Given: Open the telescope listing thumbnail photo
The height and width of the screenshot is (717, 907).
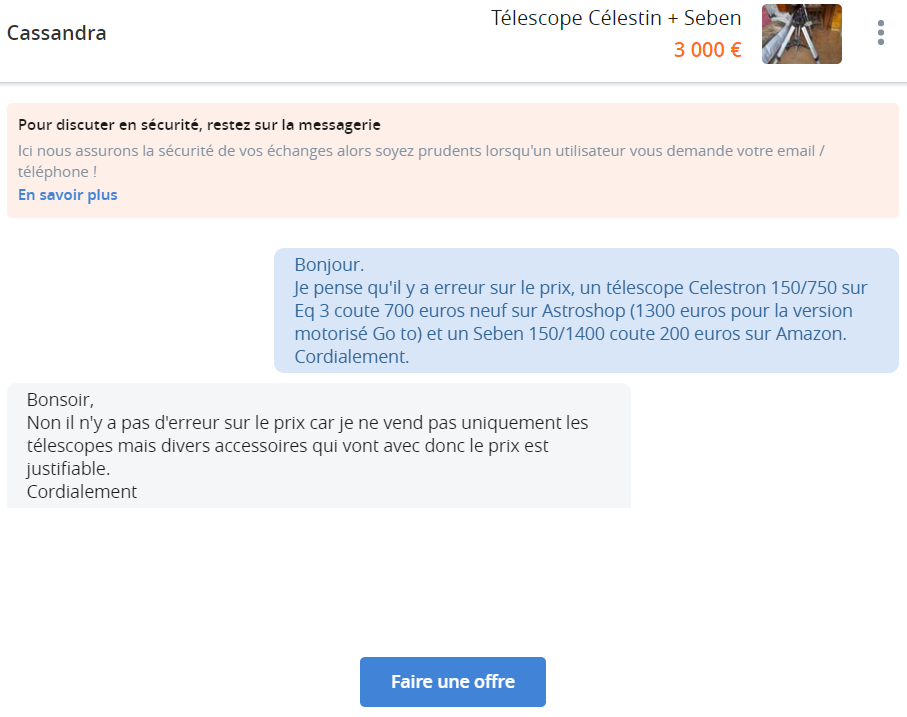Looking at the screenshot, I should pos(801,34).
